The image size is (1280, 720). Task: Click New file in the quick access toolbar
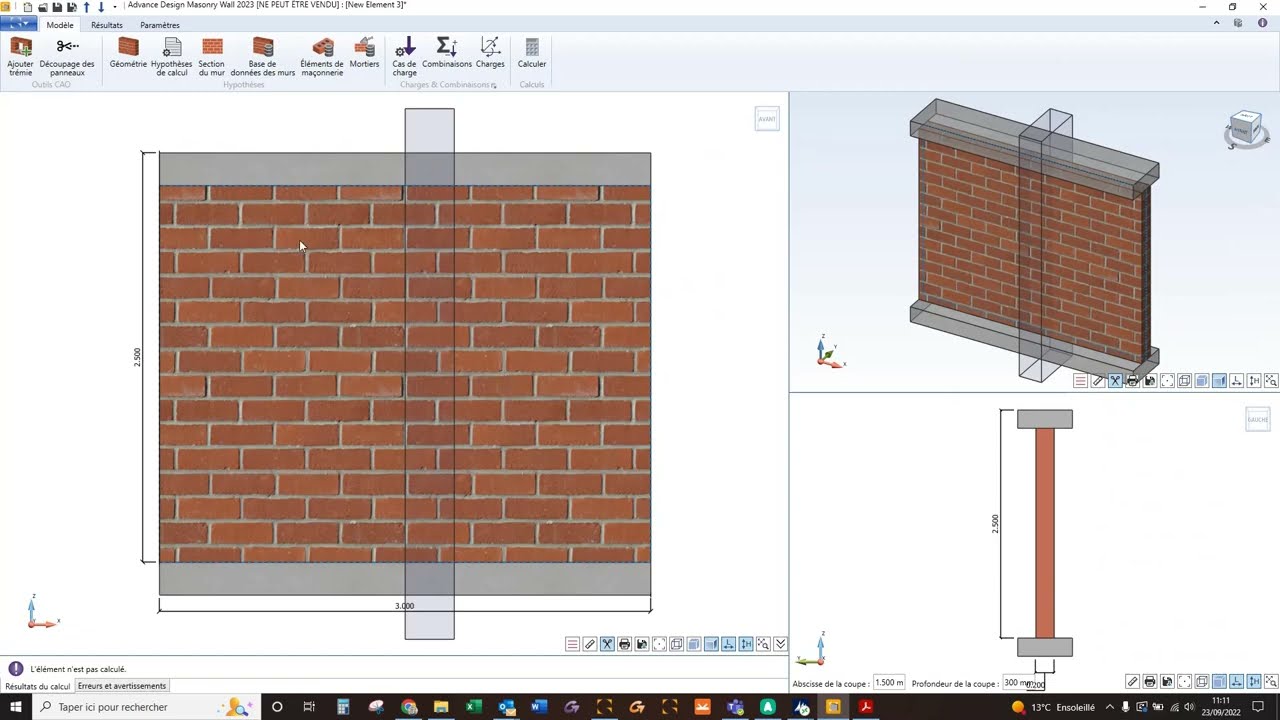28,7
